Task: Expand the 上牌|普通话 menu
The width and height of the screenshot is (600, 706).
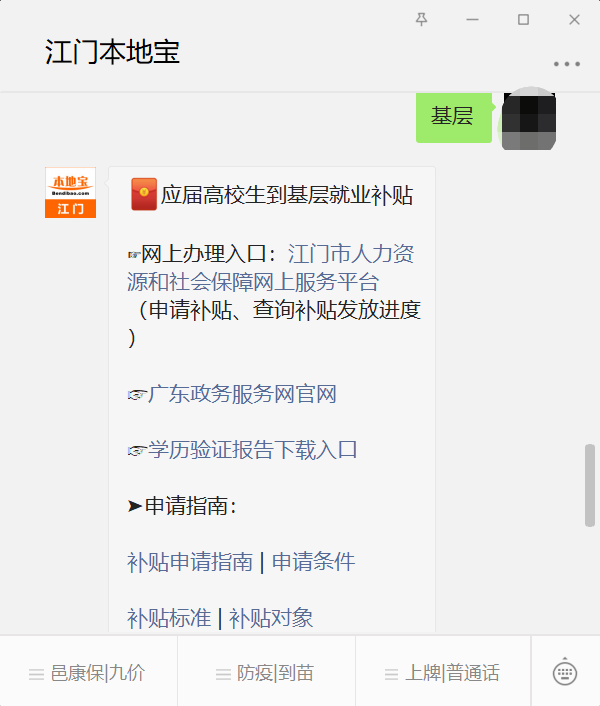Action: 443,673
